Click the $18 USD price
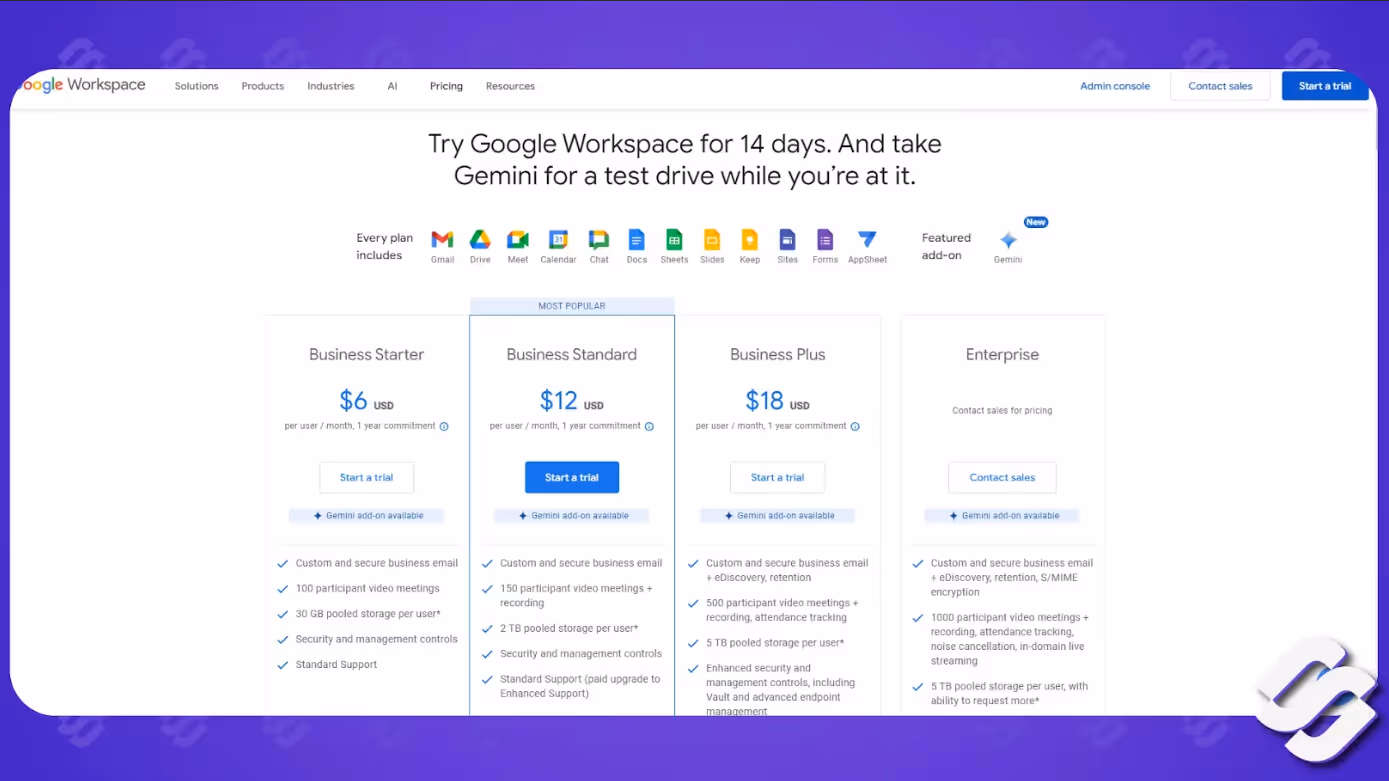Screen dimensions: 1389x781 [x=777, y=401]
